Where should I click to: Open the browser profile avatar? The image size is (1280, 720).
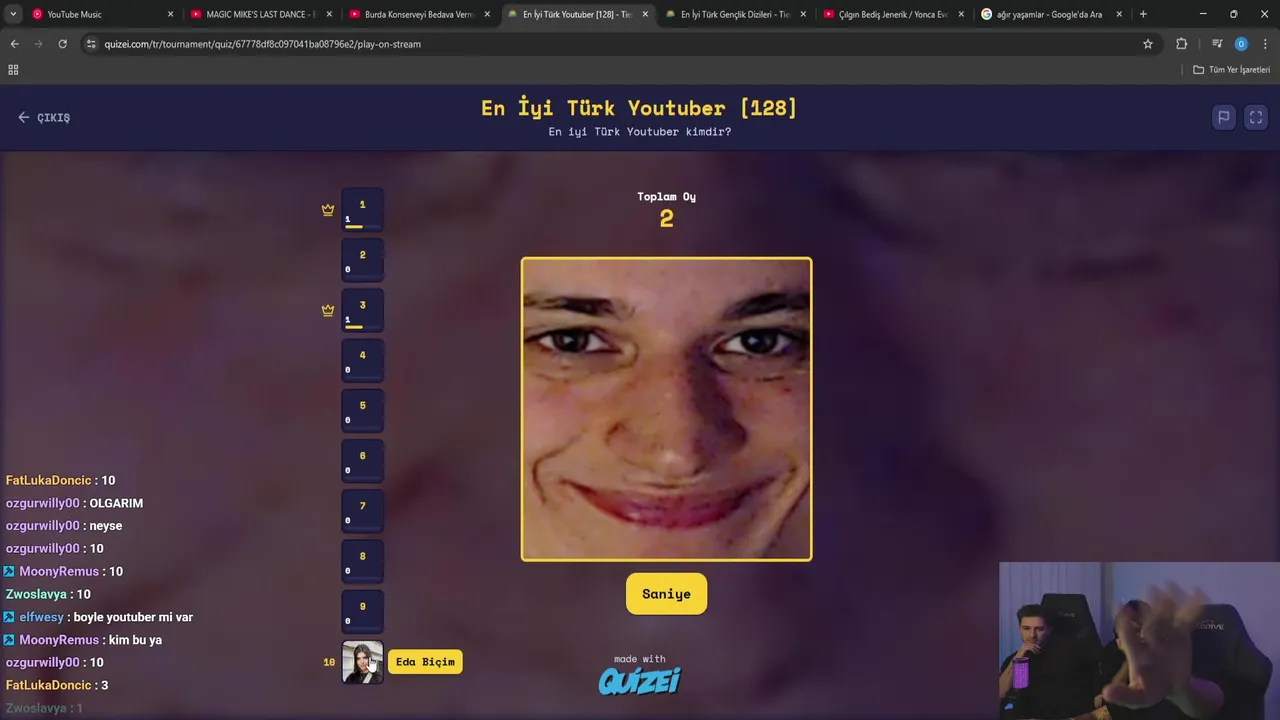(x=1241, y=44)
